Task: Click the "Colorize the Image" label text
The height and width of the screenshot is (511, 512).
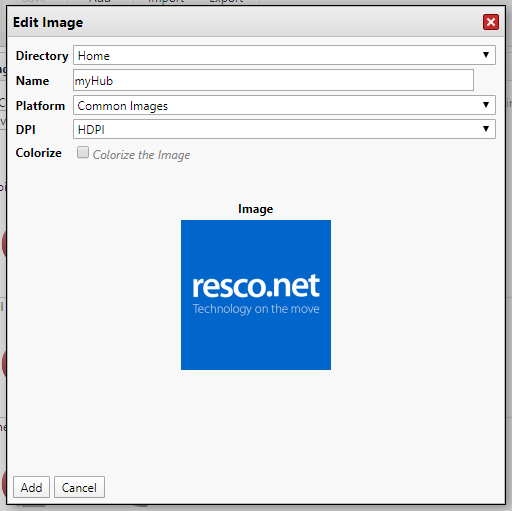Action: (x=141, y=155)
